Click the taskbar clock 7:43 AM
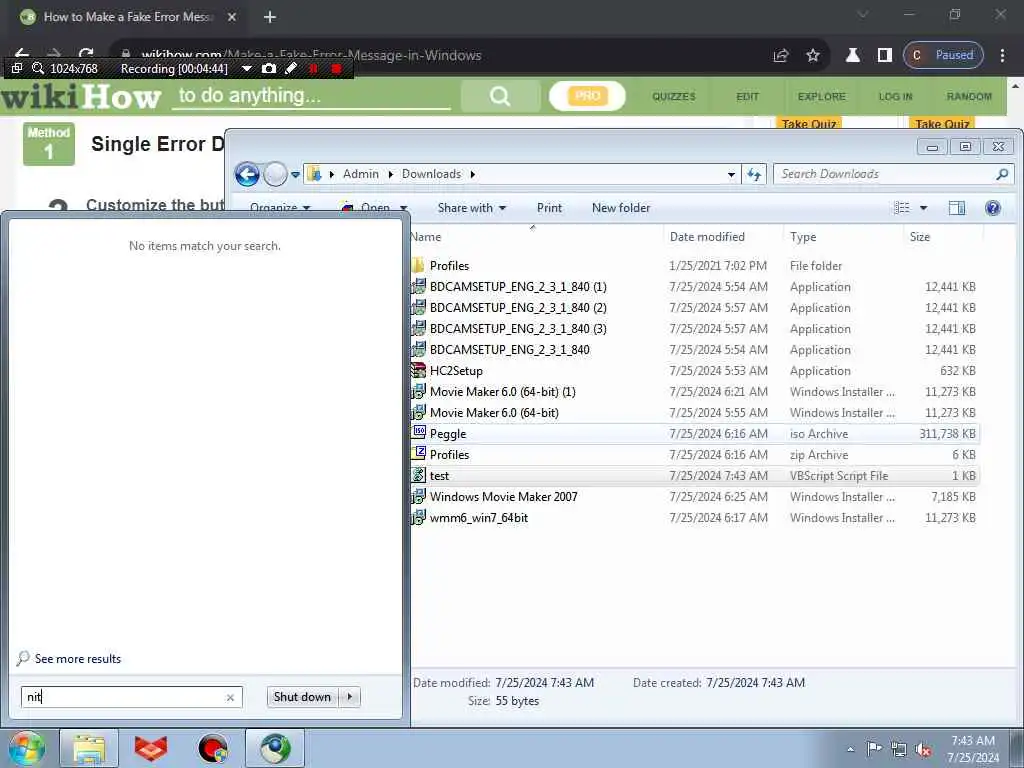The image size is (1024, 768). pyautogui.click(x=972, y=741)
